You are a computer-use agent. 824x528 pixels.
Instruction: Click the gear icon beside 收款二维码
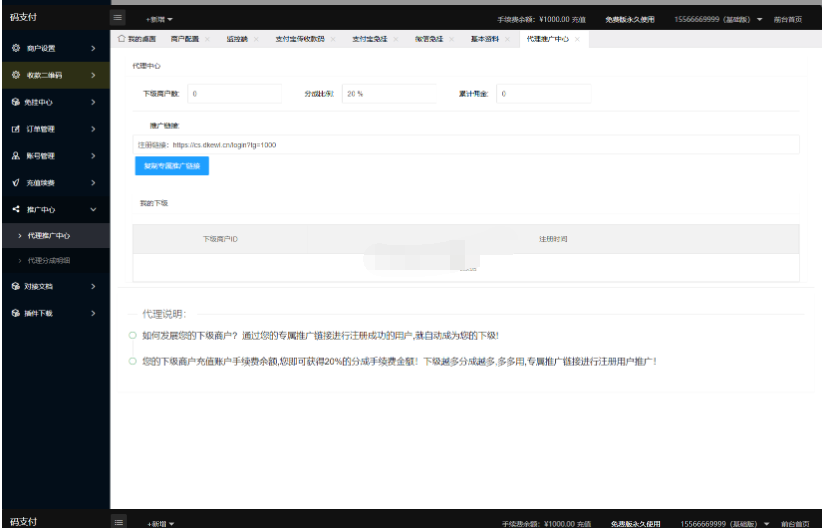(x=16, y=75)
